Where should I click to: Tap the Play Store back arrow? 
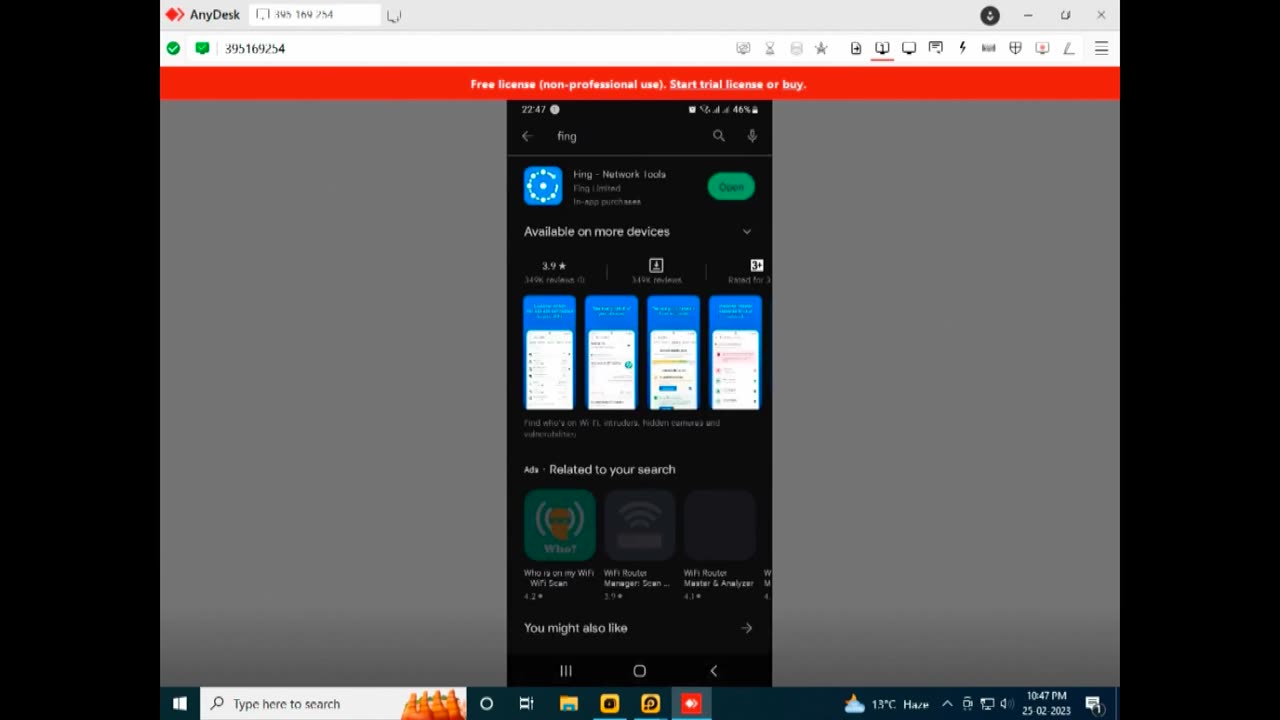coord(527,136)
